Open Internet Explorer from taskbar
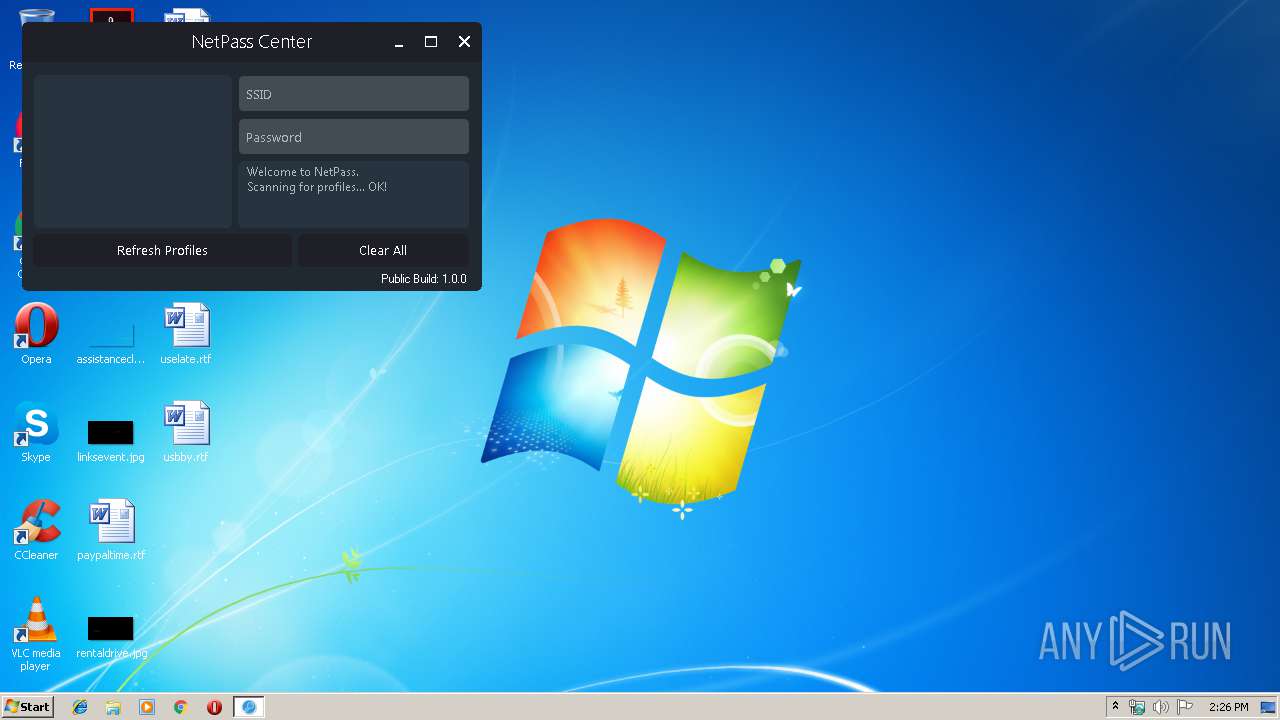This screenshot has width=1280, height=720. pyautogui.click(x=80, y=707)
